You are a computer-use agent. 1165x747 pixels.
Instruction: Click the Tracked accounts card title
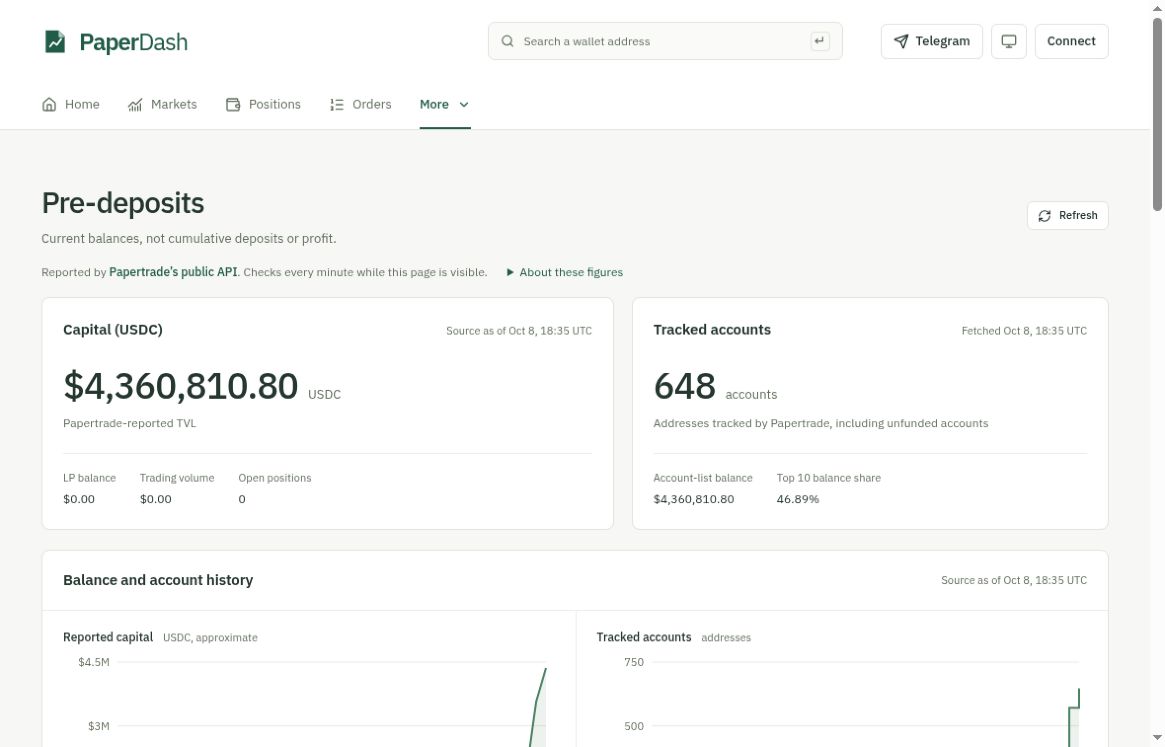coord(712,330)
